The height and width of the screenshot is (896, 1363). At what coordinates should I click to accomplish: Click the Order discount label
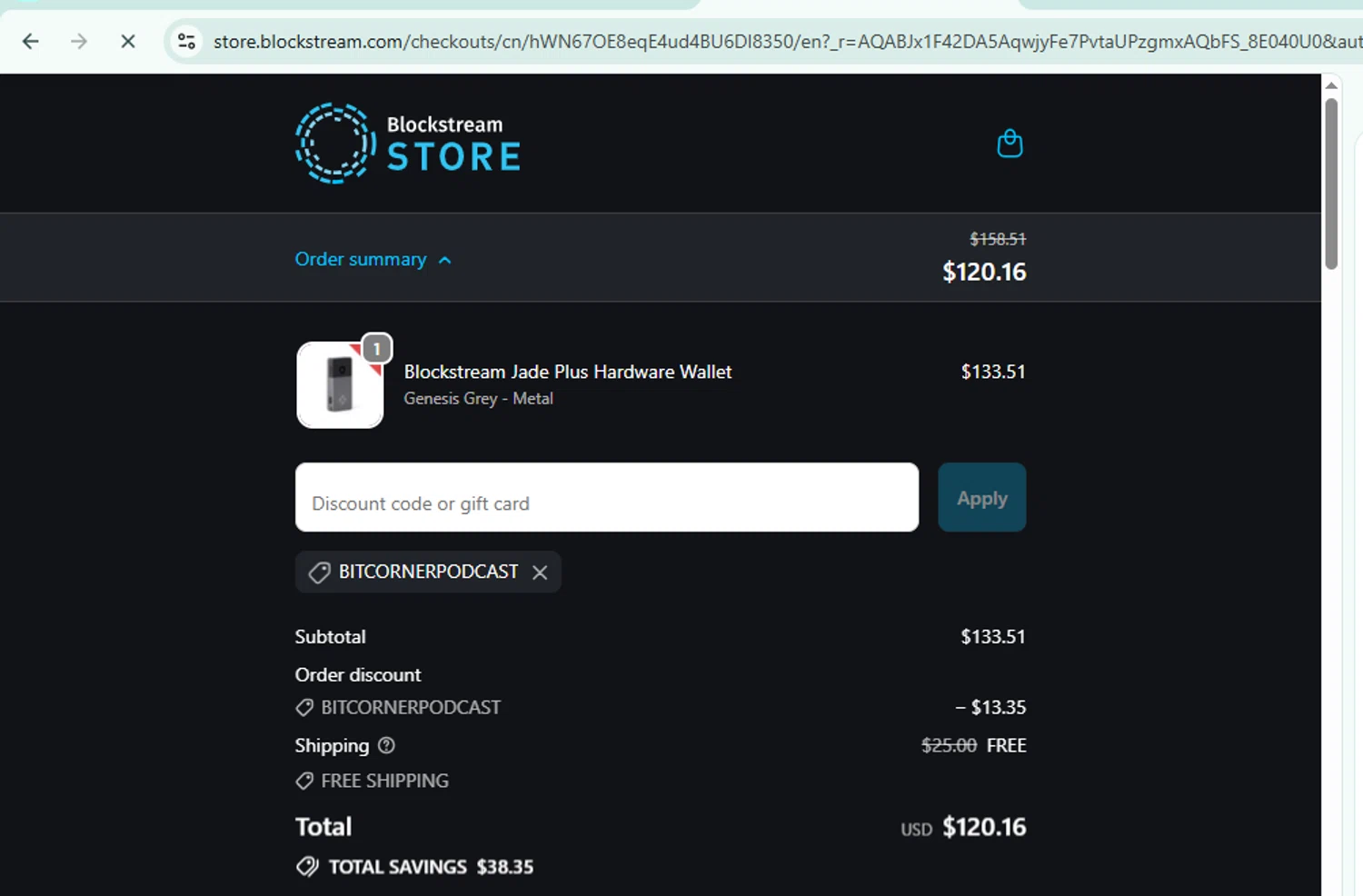click(x=358, y=674)
